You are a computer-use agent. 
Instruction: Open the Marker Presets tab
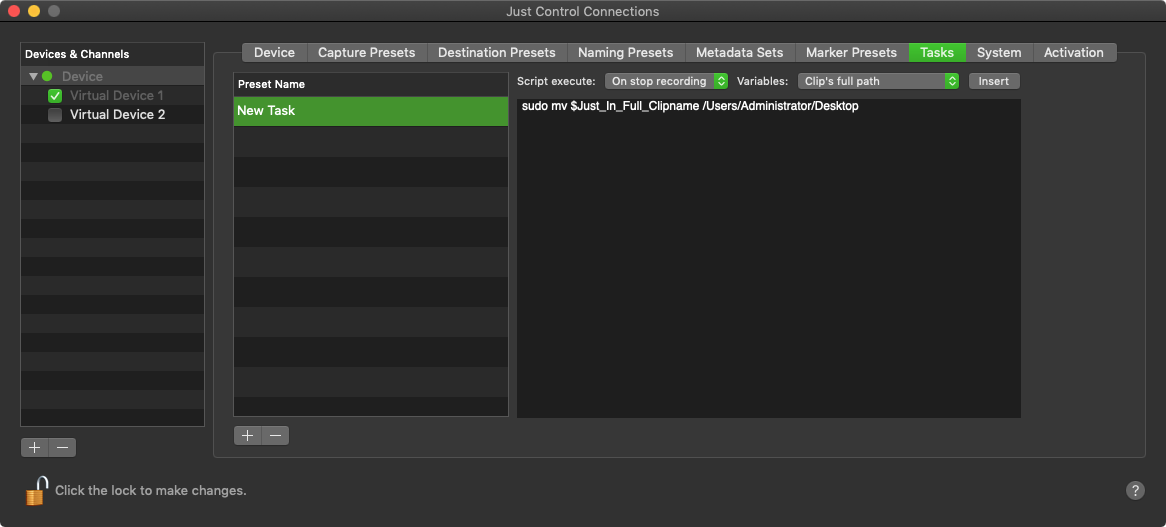click(851, 52)
